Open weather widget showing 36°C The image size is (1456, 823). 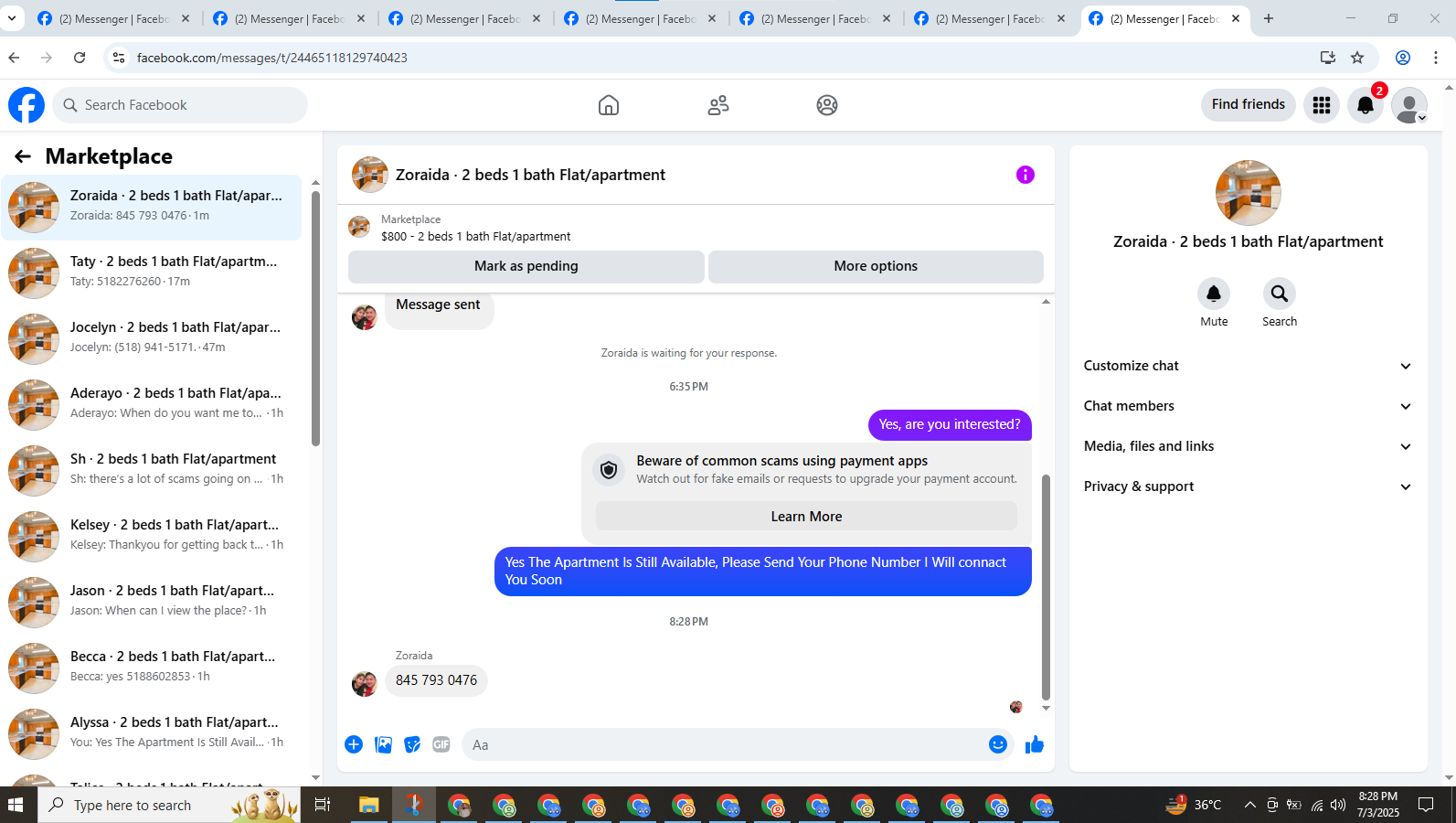[x=1194, y=806]
